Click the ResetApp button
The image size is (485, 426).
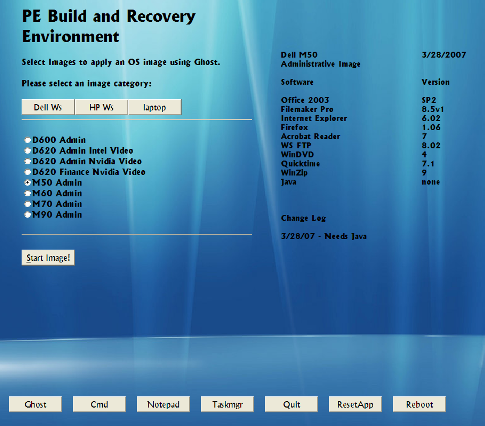(355, 404)
